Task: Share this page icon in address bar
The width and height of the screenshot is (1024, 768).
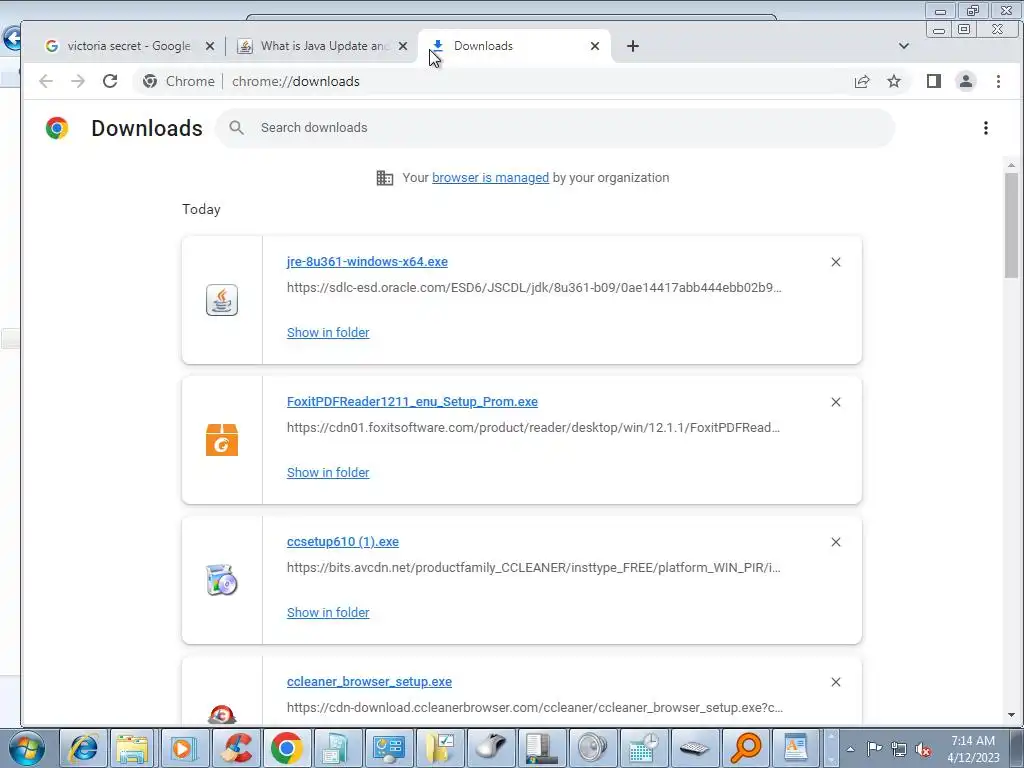Action: (862, 81)
